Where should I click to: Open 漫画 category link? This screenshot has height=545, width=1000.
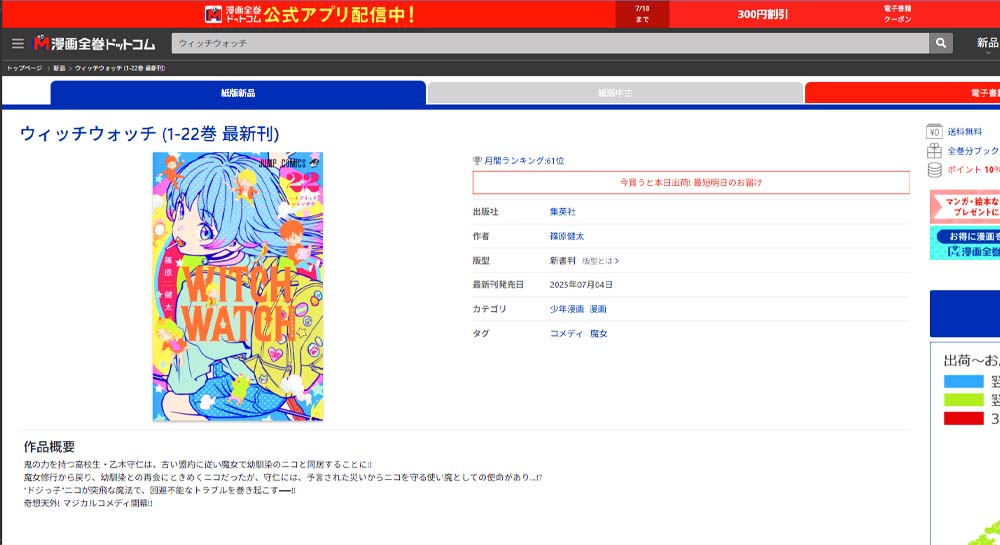pyautogui.click(x=598, y=309)
